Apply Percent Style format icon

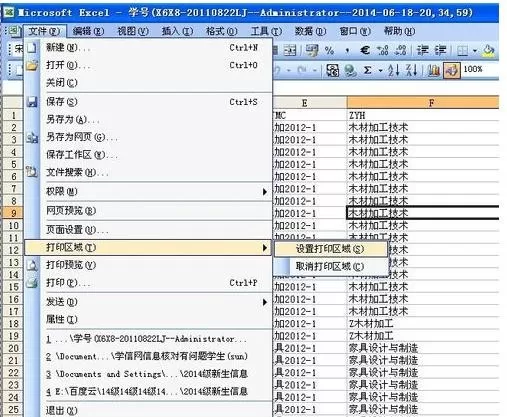pos(329,50)
